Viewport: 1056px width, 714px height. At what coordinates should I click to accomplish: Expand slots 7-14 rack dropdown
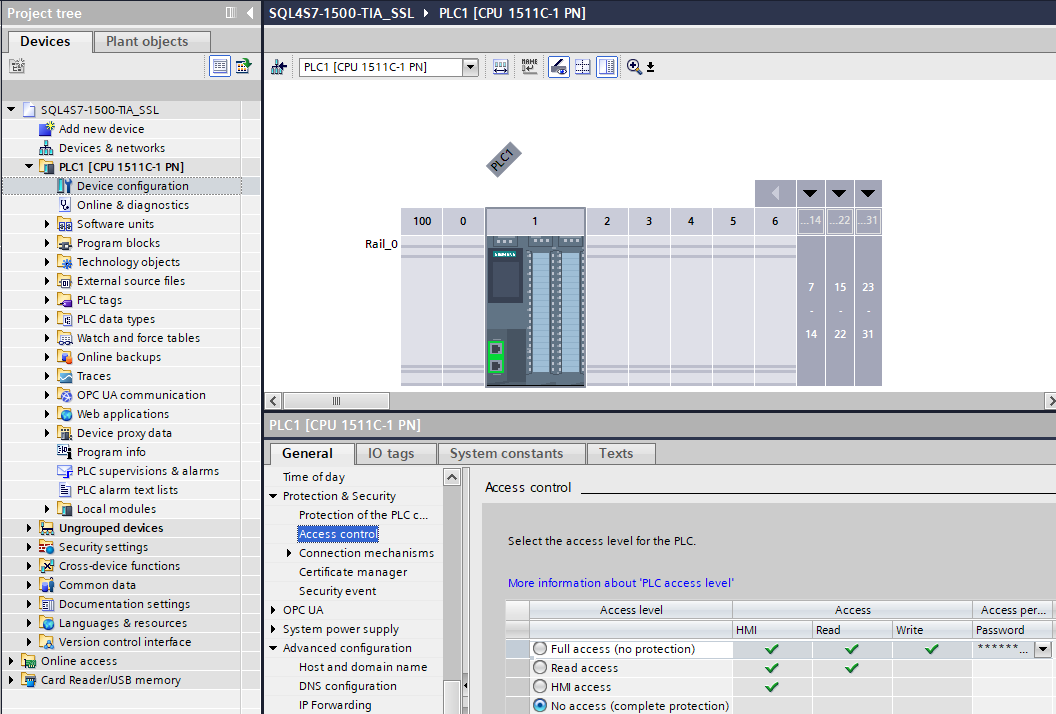[x=810, y=193]
